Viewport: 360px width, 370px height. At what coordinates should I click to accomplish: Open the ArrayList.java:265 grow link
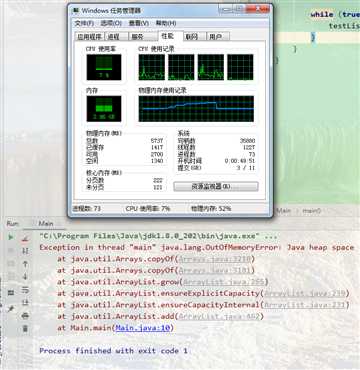[224, 282]
